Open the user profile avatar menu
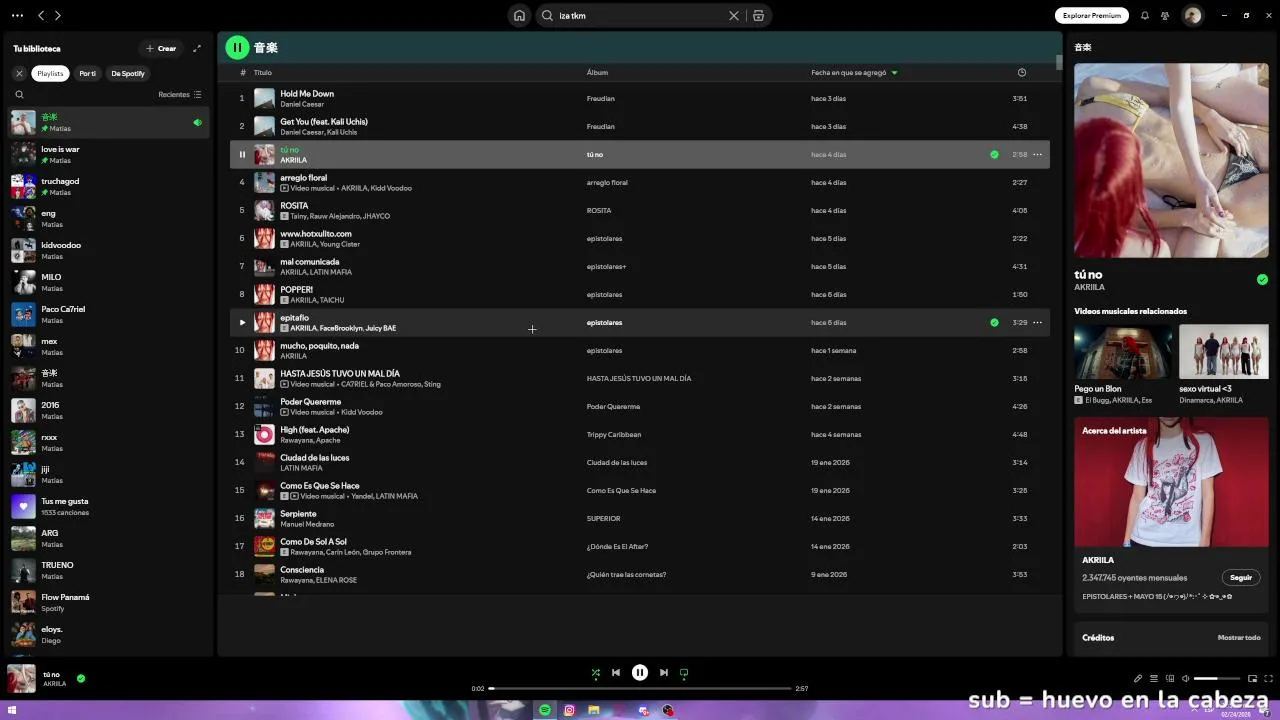The height and width of the screenshot is (720, 1280). (x=1192, y=15)
